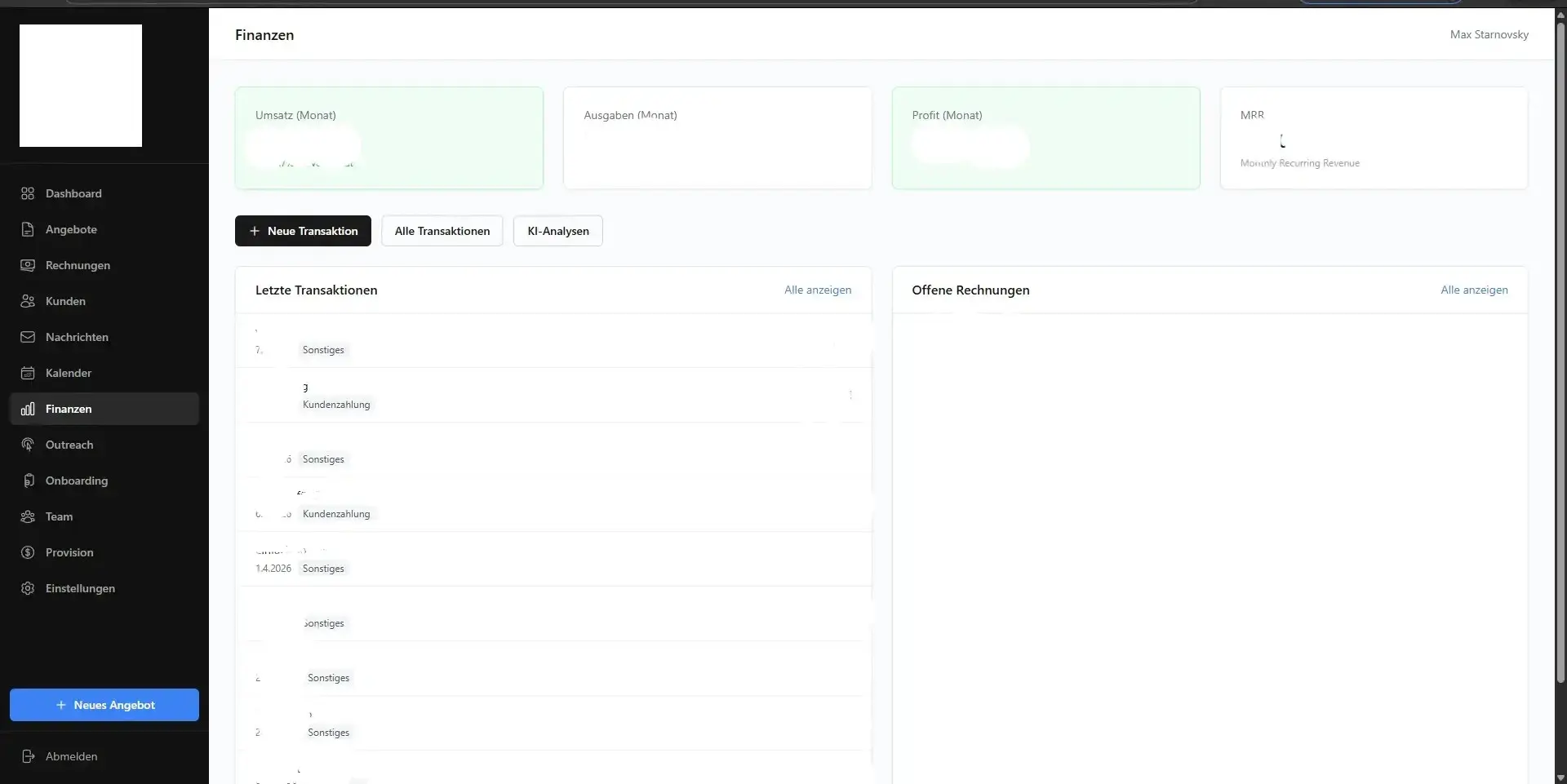Open Alle Transaktionen
Image resolution: width=1567 pixels, height=784 pixels.
pyautogui.click(x=442, y=231)
